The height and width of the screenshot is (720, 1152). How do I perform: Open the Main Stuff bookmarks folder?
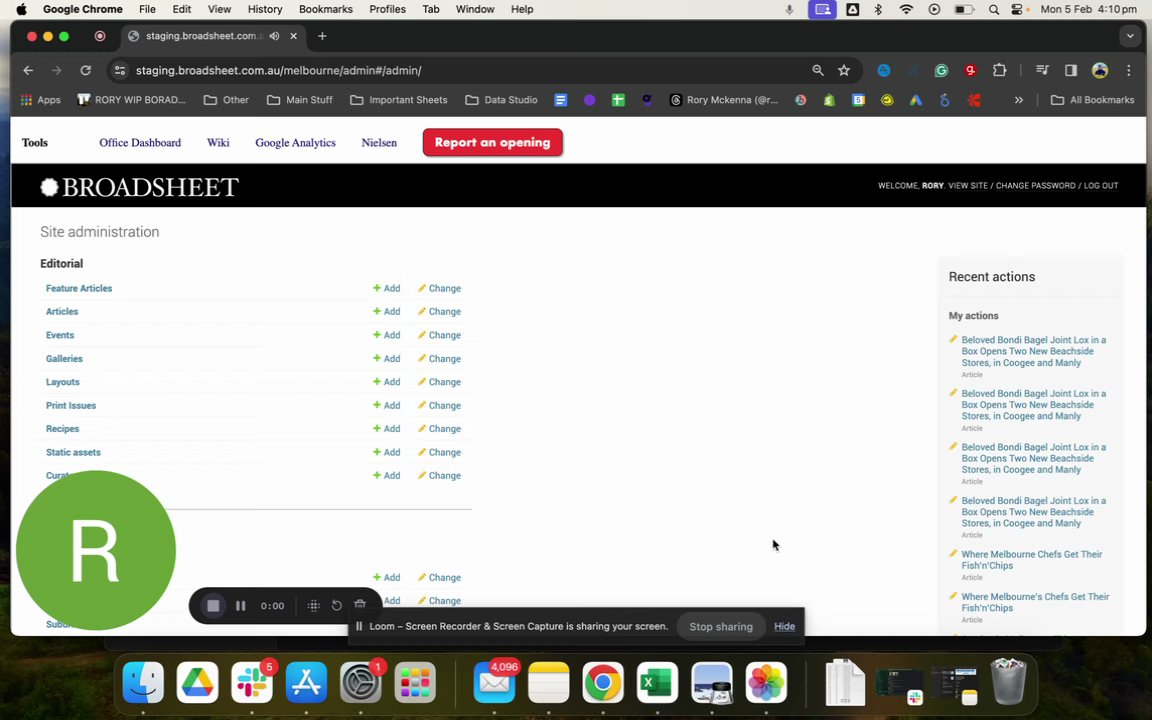(x=300, y=100)
